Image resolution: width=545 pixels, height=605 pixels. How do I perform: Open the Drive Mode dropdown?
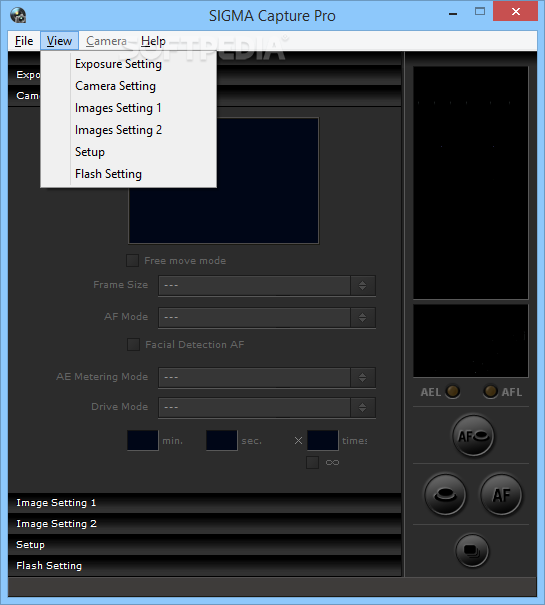267,407
